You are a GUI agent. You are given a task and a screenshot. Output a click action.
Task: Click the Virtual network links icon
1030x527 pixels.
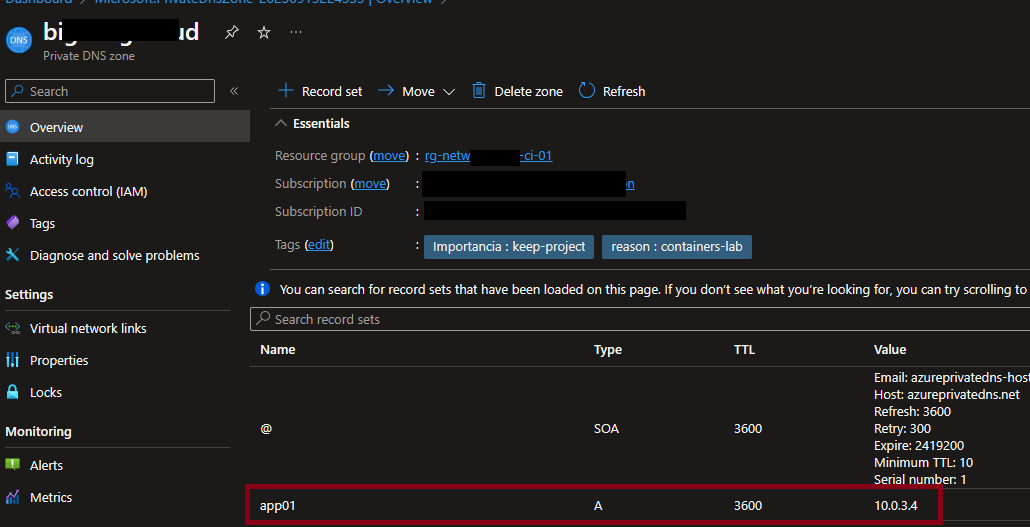(12, 328)
